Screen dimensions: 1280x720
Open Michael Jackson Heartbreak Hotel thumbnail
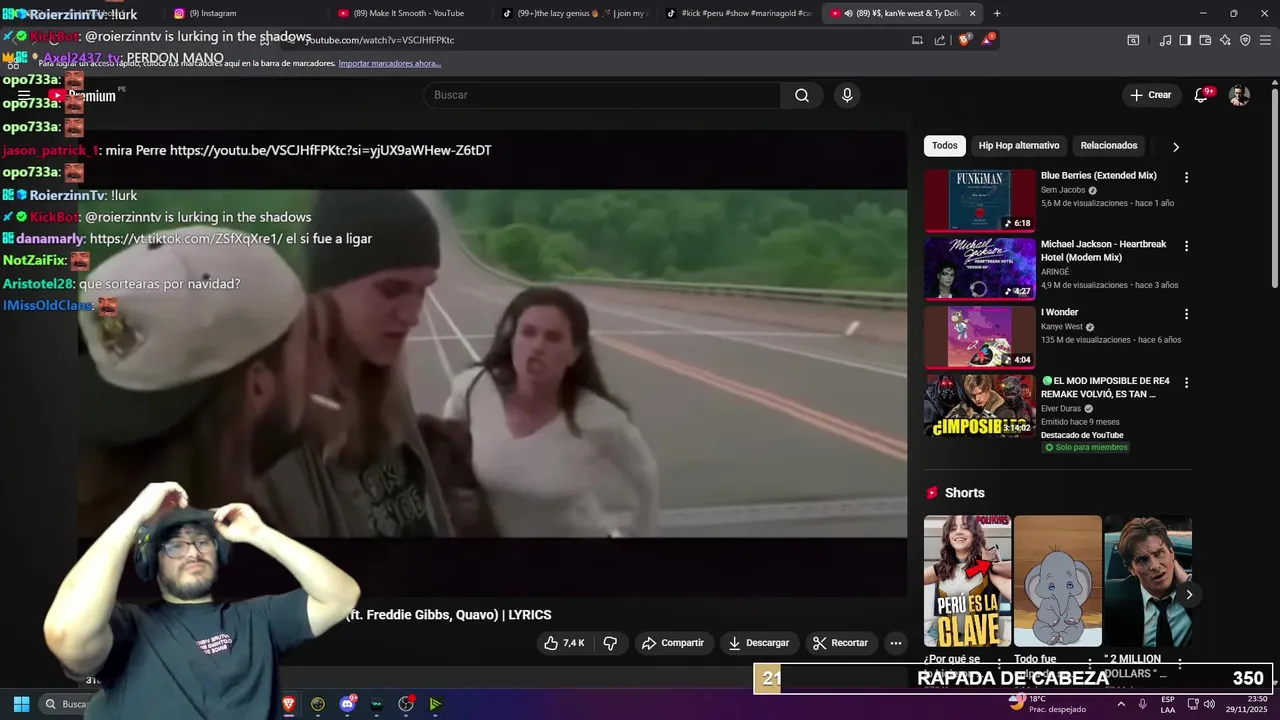(980, 269)
